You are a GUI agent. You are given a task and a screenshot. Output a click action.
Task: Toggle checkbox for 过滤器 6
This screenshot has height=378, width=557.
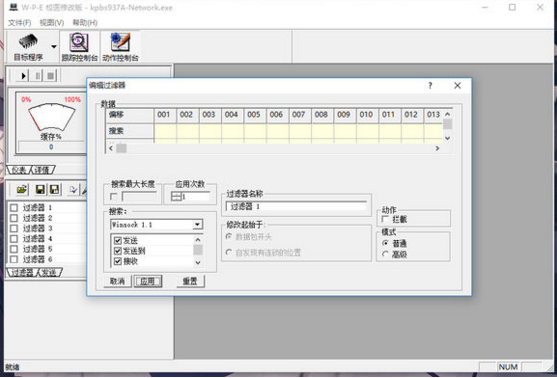(14, 259)
